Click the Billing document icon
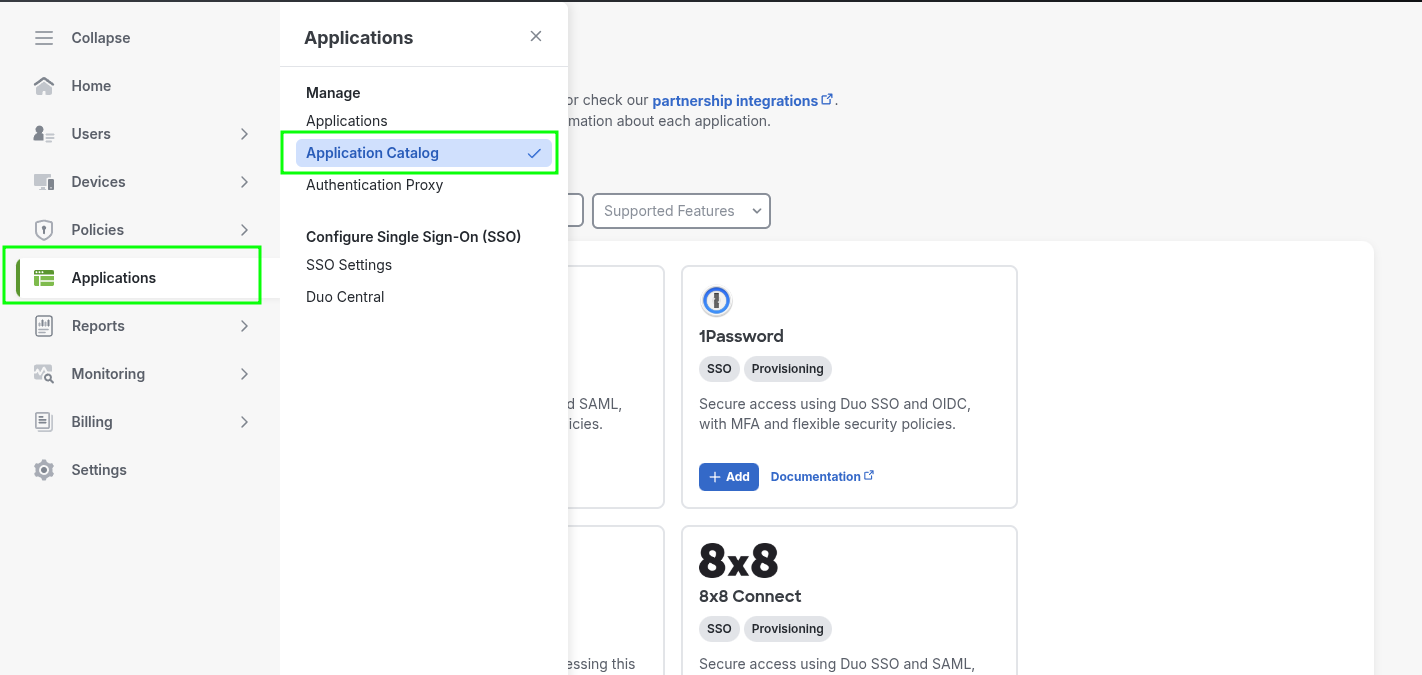 [x=44, y=422]
